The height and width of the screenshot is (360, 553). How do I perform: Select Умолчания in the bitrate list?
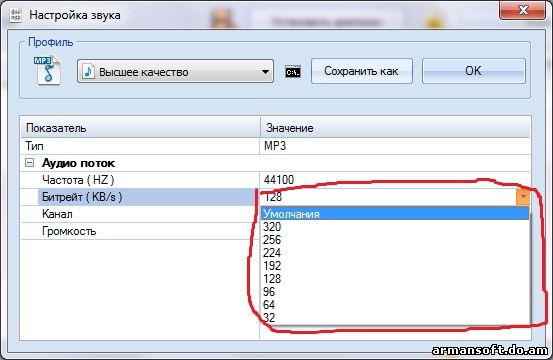[395, 214]
